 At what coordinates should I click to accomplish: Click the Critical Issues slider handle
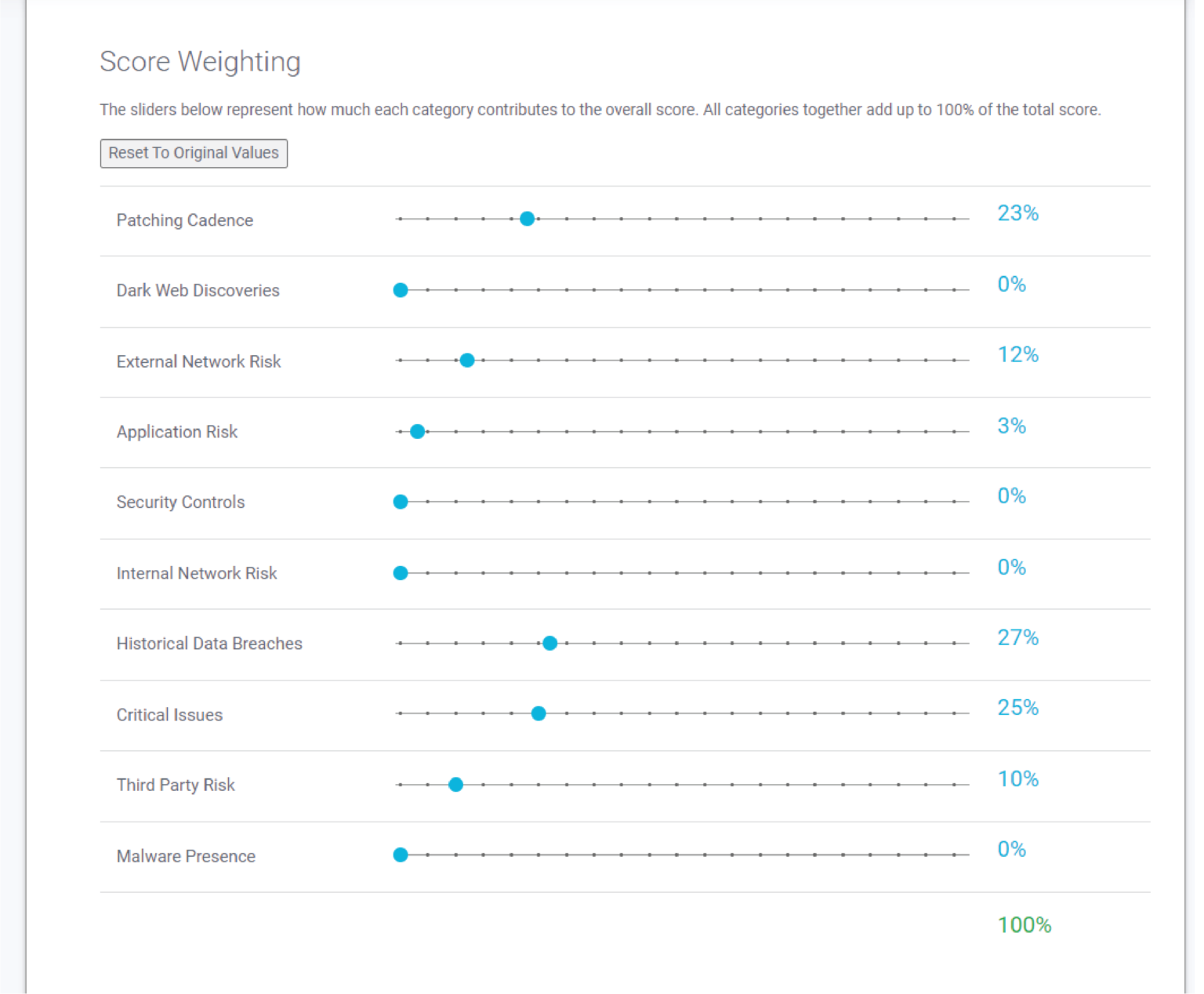click(538, 713)
